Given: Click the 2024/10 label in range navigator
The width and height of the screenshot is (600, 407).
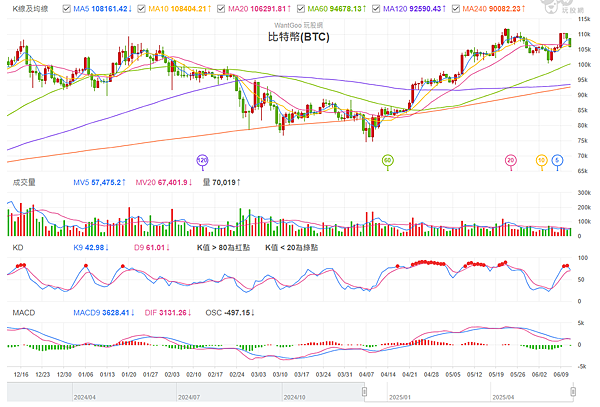Looking at the screenshot, I should pos(295,397).
